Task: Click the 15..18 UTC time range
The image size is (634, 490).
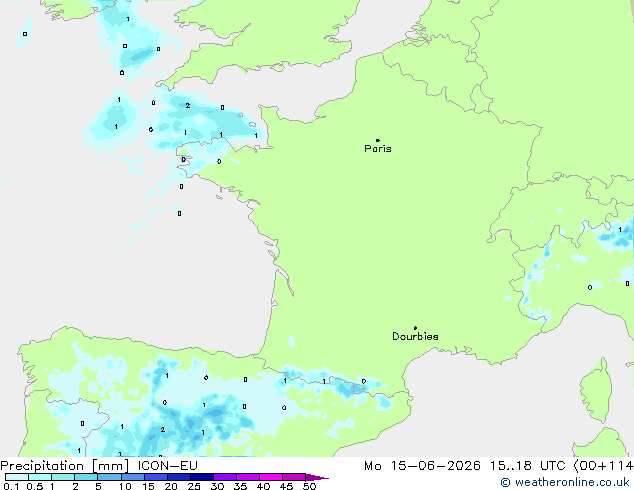Action: 528,466
